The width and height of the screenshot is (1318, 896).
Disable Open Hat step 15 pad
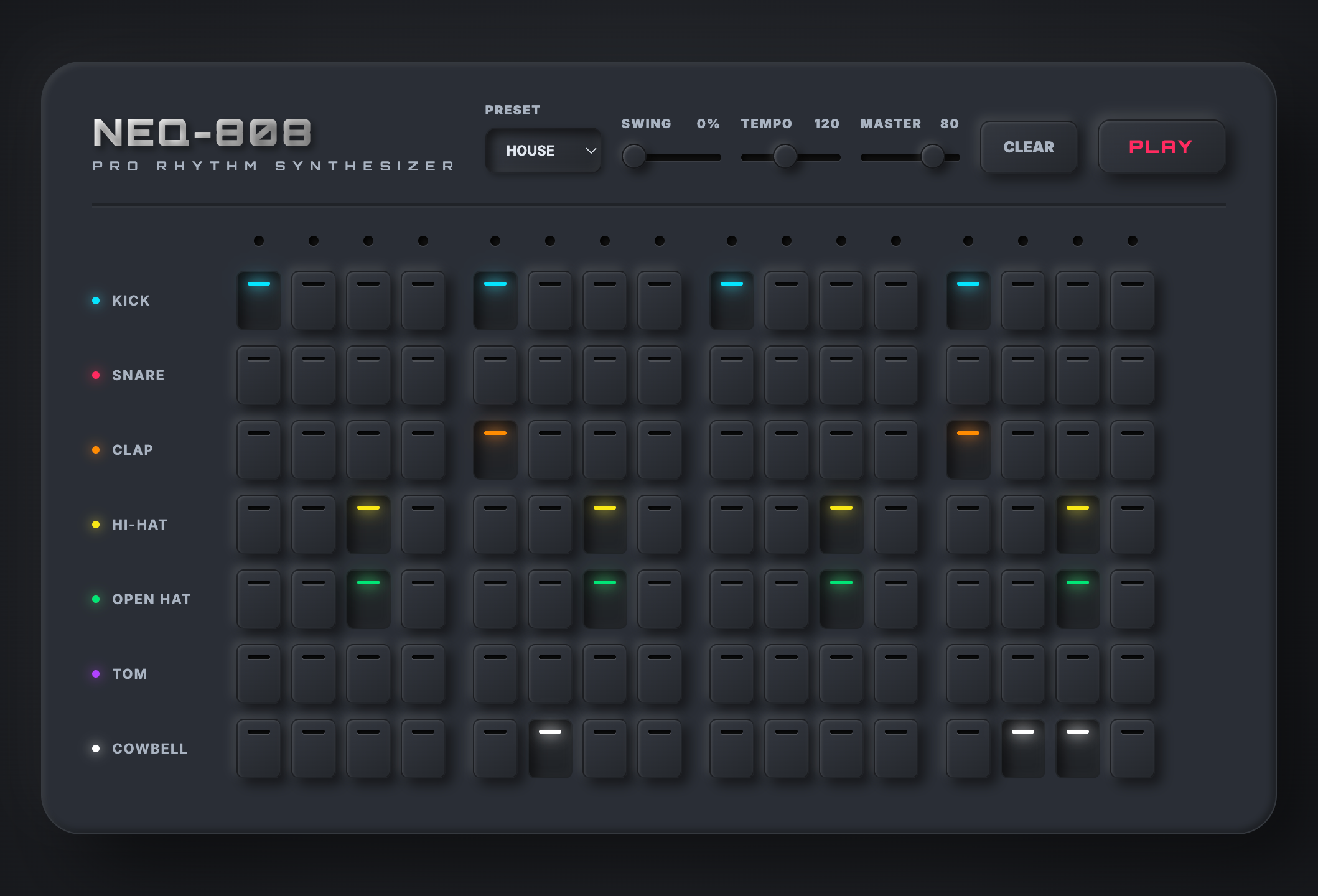1078,599
